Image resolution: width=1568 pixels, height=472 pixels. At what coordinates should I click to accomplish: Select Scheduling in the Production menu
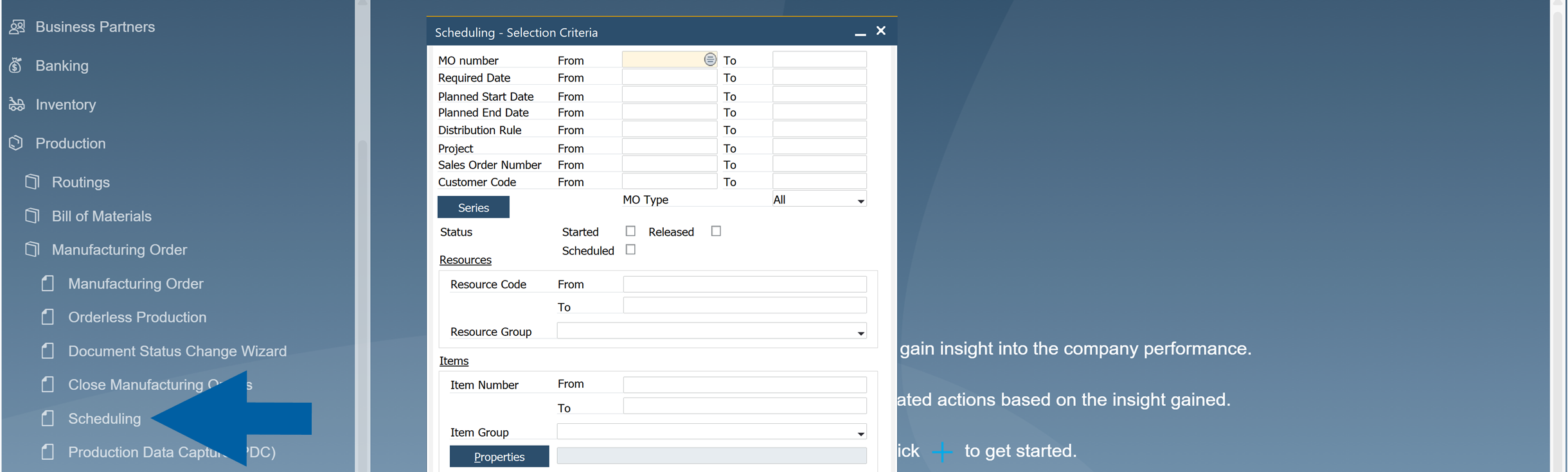(105, 419)
